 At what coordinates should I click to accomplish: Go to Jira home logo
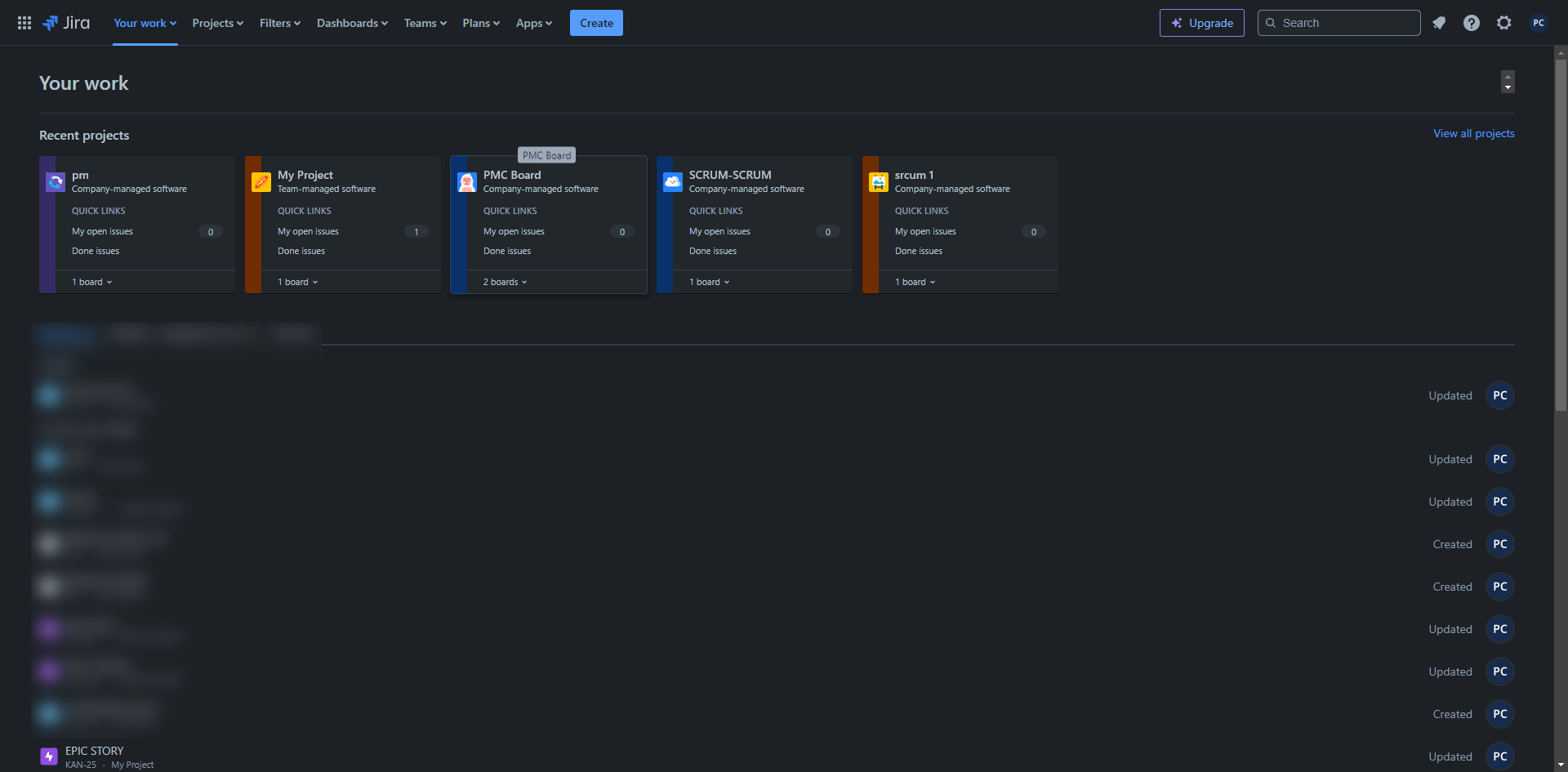pyautogui.click(x=66, y=23)
